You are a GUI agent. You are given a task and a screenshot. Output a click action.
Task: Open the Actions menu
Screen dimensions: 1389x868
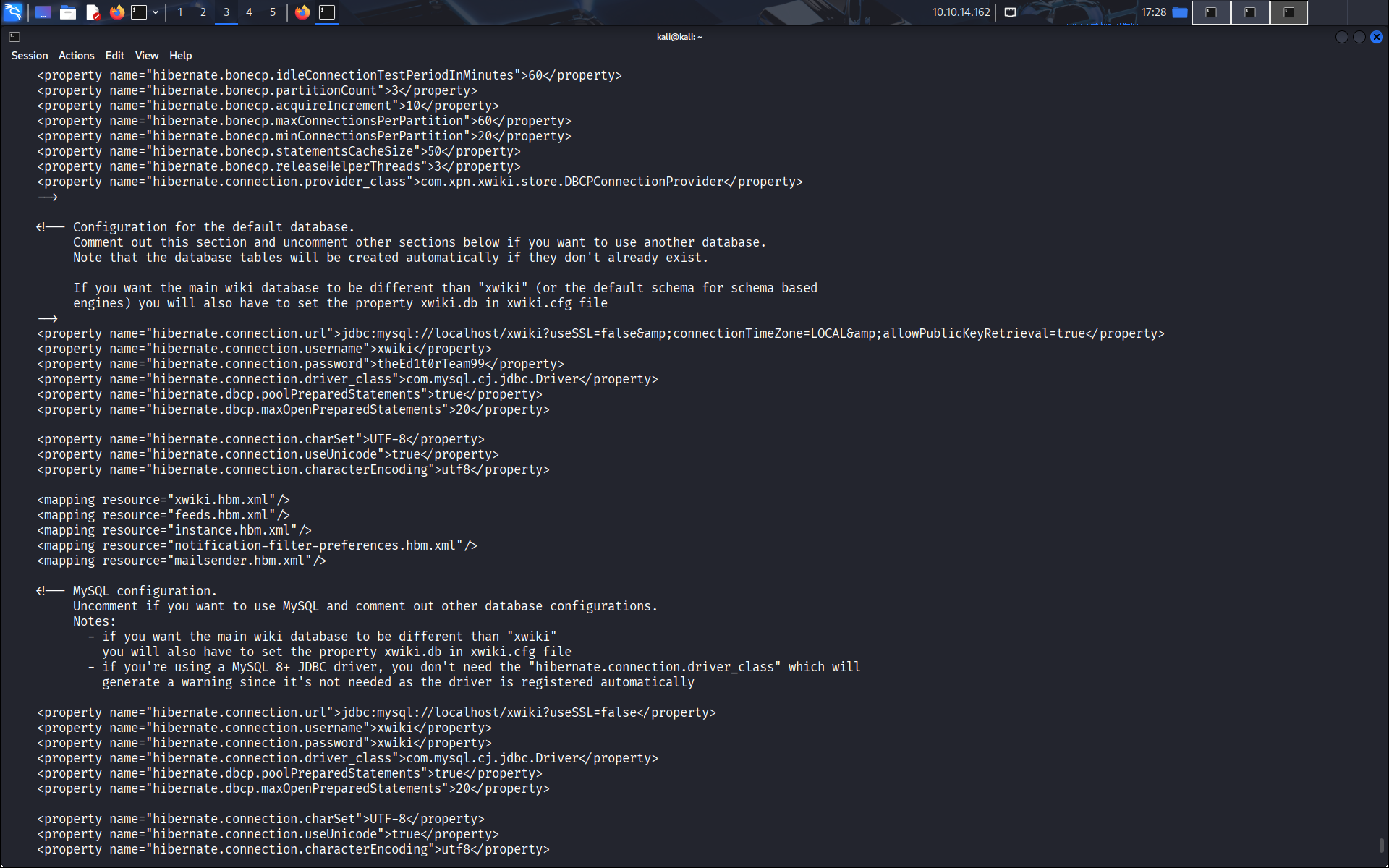click(x=76, y=56)
